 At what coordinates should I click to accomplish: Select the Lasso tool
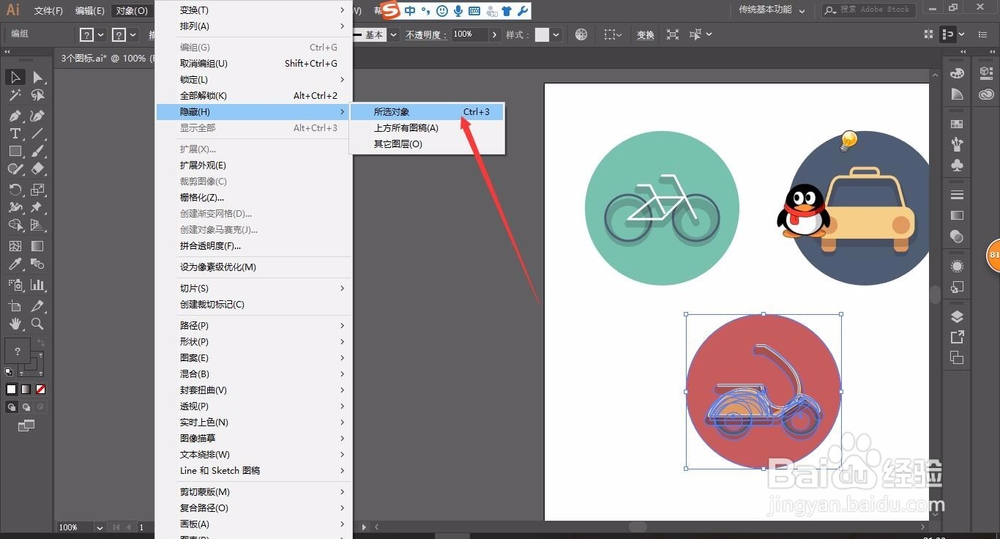pos(38,95)
